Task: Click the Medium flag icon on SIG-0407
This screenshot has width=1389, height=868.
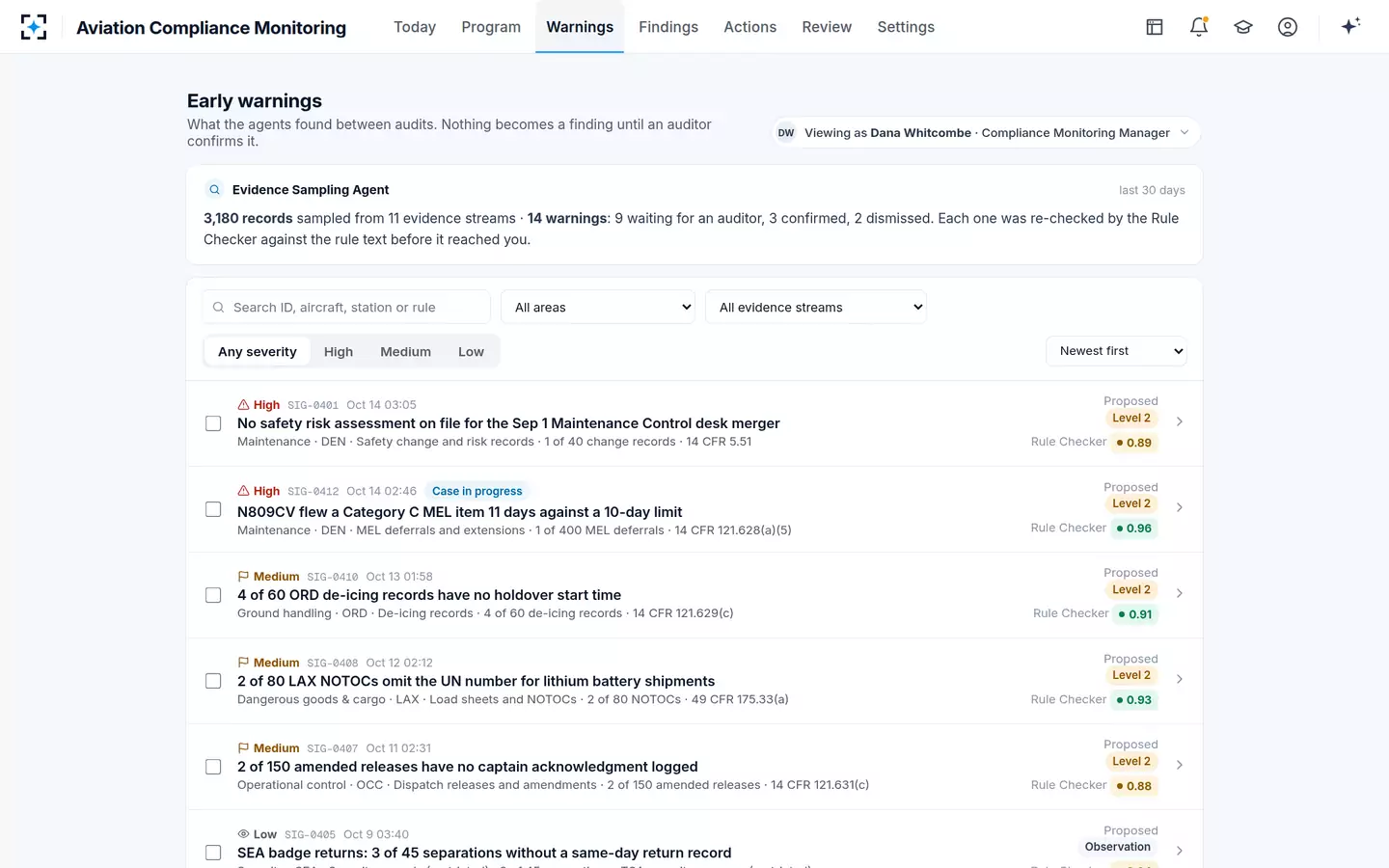Action: coord(243,748)
